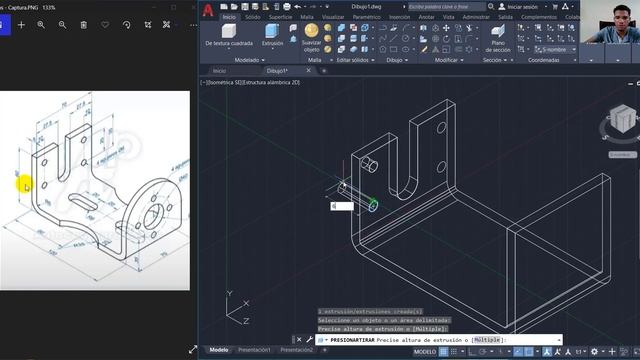
Task: Select the Line tool in Dibujo panel
Action: pos(394,39)
